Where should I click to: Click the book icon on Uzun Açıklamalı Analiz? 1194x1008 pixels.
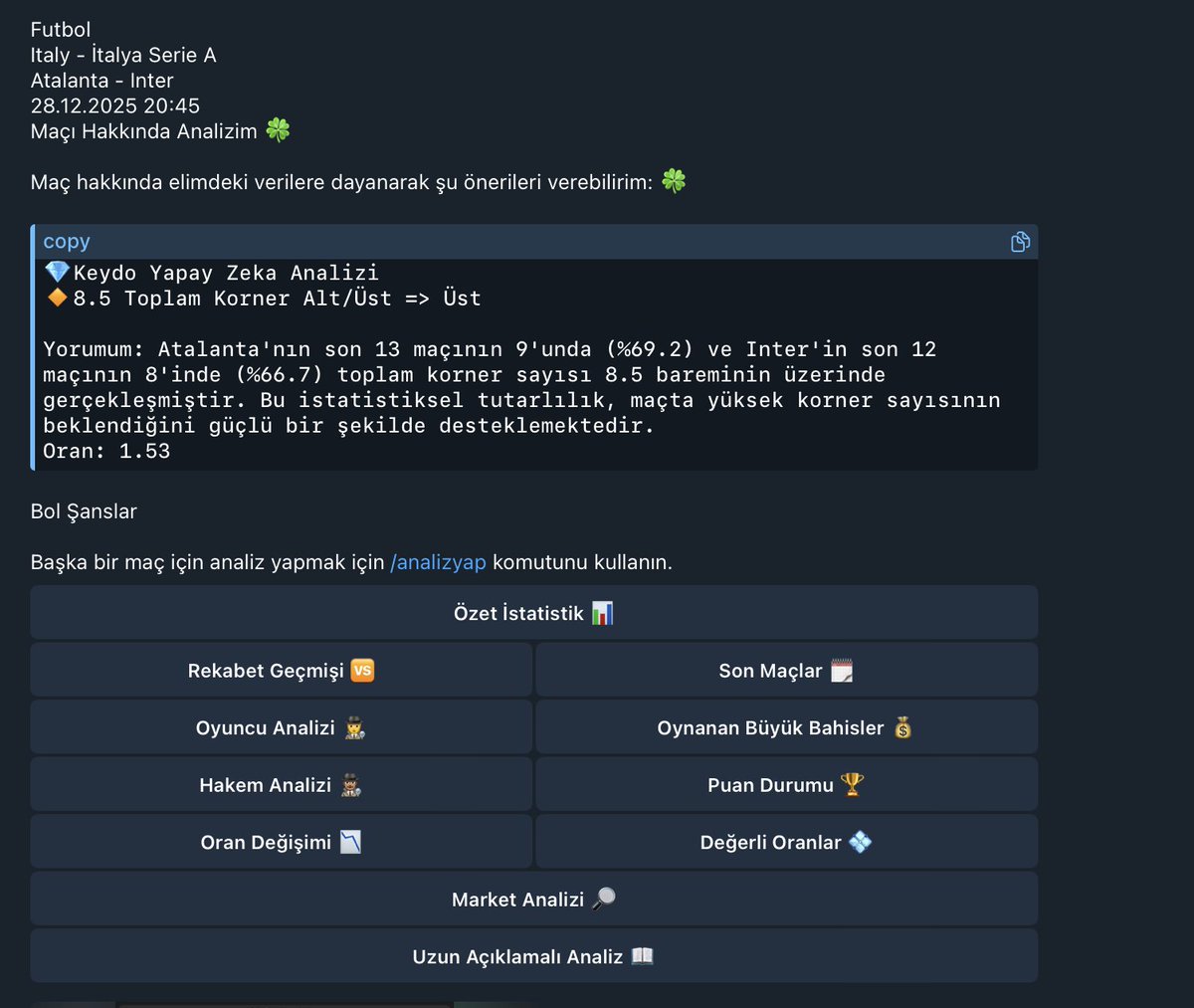641,955
